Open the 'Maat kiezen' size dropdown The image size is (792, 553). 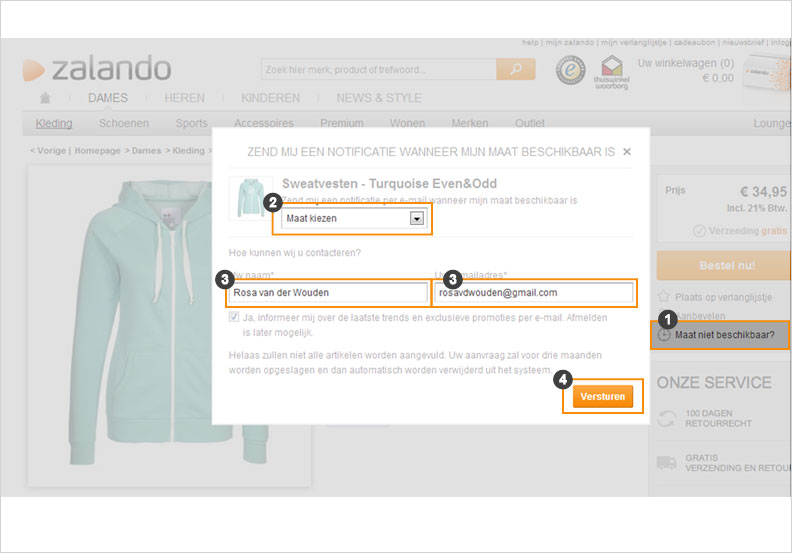pyautogui.click(x=353, y=219)
